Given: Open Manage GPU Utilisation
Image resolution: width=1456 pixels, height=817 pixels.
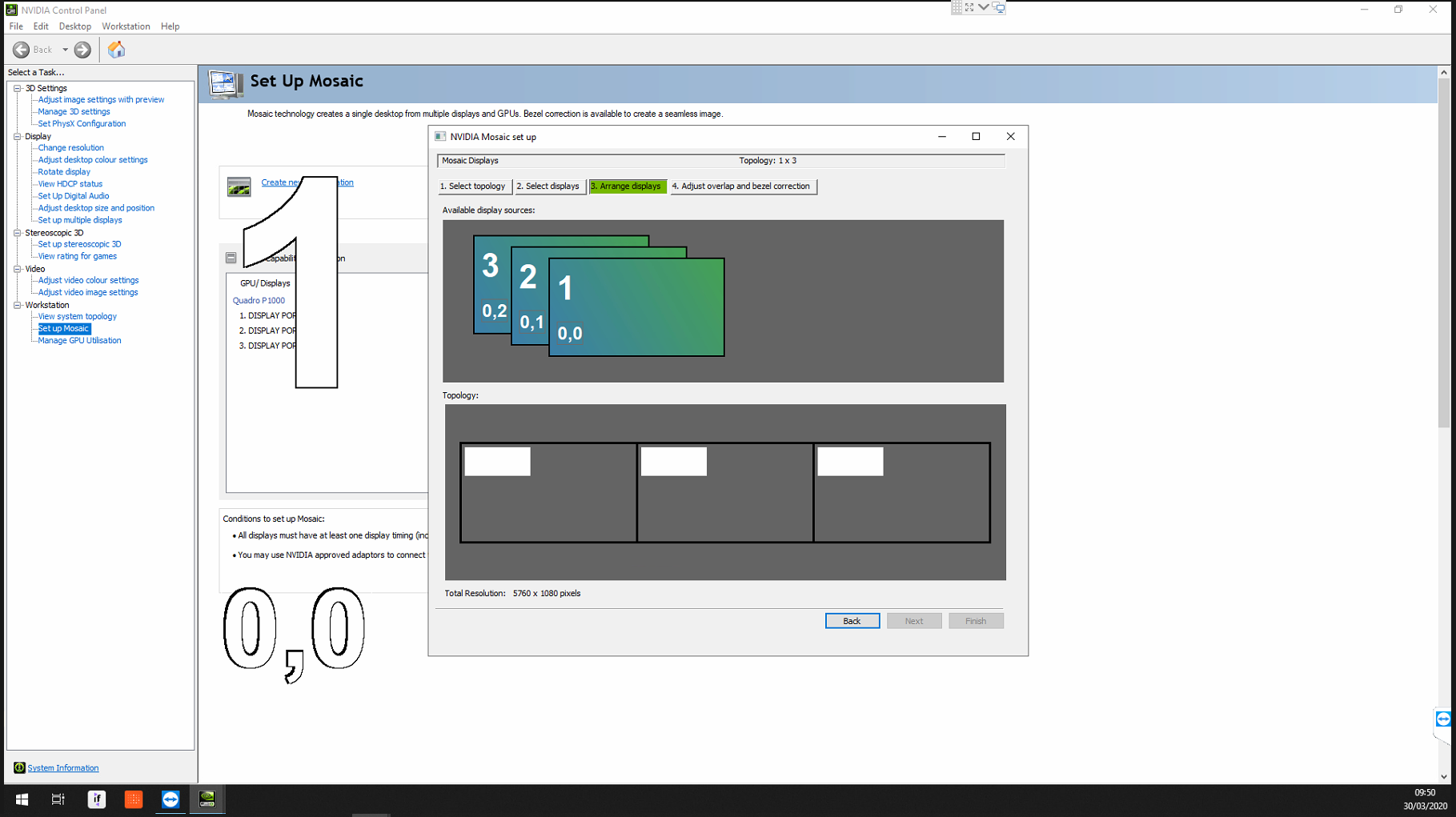Looking at the screenshot, I should (79, 340).
